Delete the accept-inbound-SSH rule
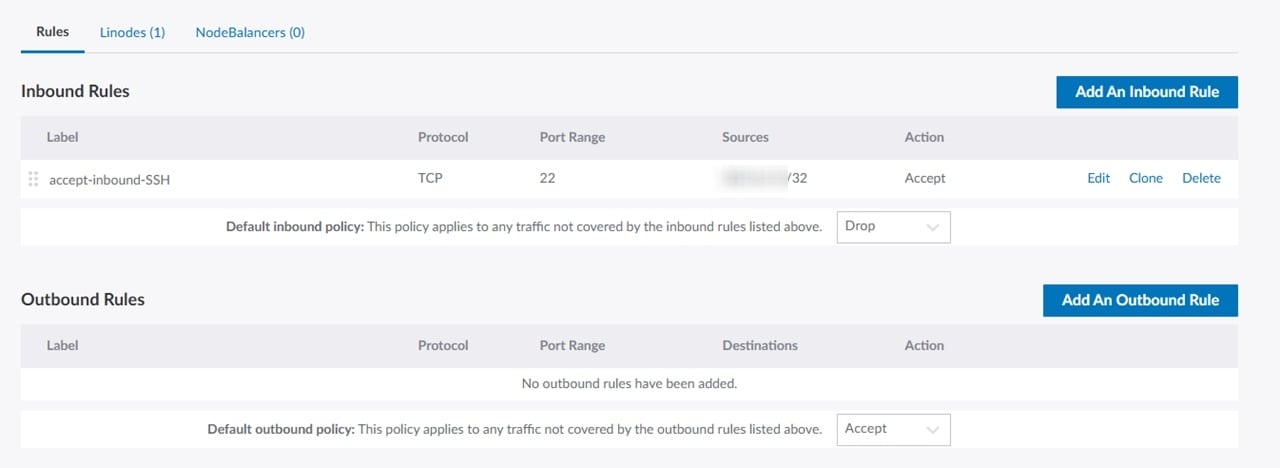Viewport: 1280px width, 468px height. (1201, 178)
